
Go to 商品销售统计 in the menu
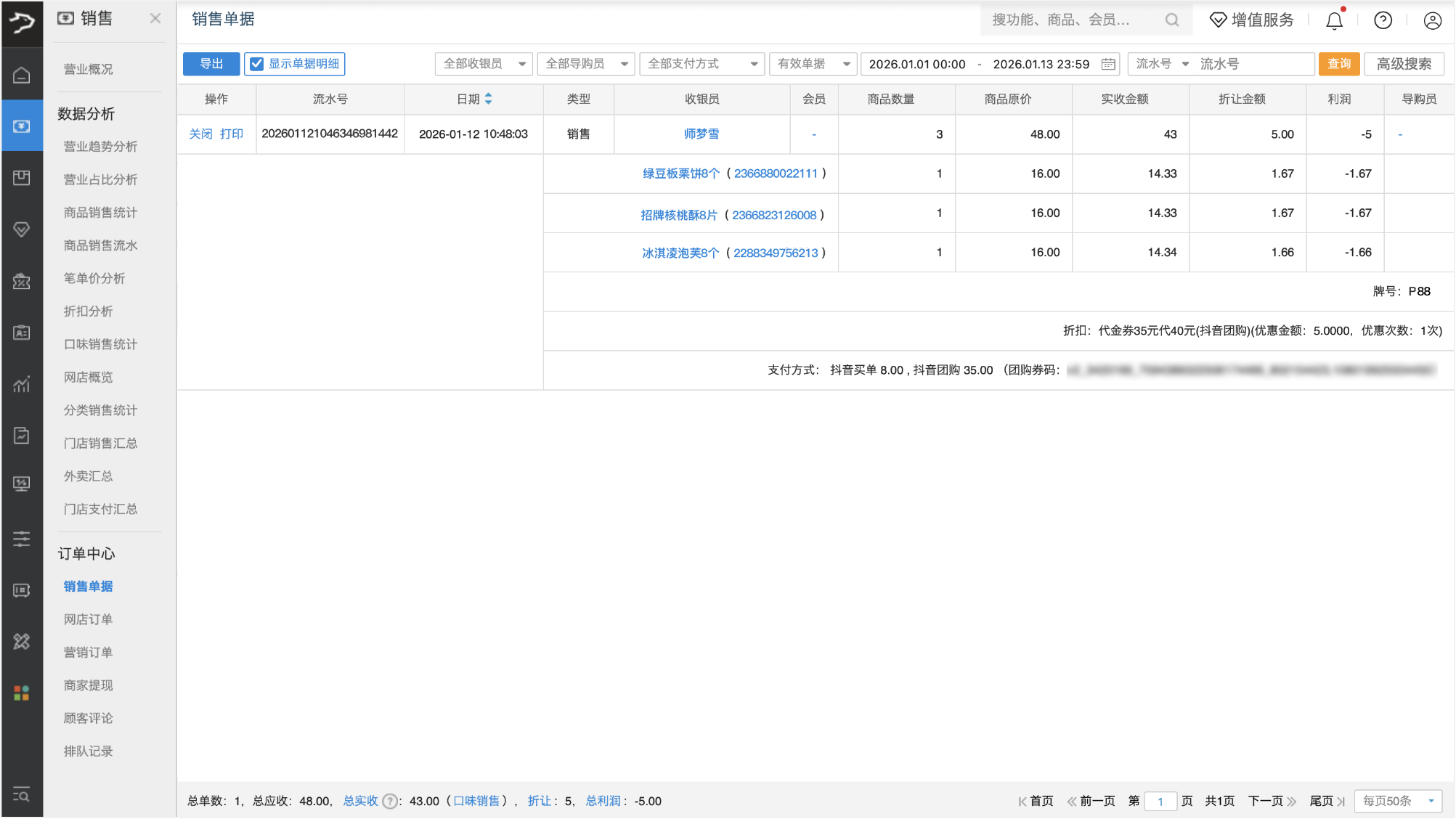click(100, 212)
